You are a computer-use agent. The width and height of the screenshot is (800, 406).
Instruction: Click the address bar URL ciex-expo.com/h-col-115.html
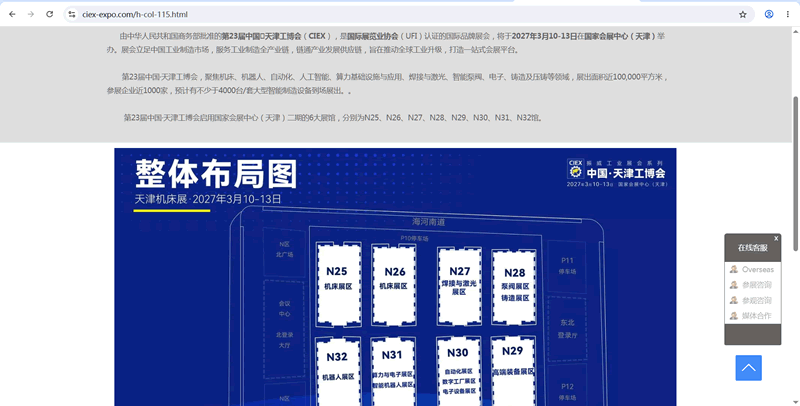coord(135,14)
